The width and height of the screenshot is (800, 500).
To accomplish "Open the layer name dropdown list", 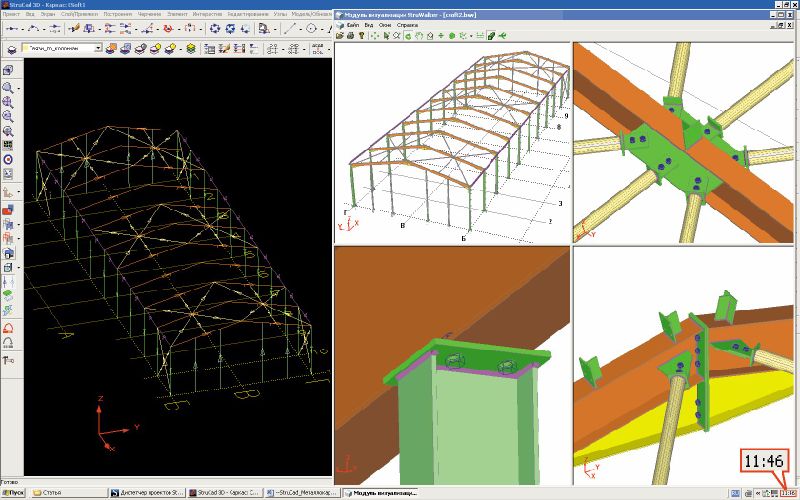I will click(98, 48).
